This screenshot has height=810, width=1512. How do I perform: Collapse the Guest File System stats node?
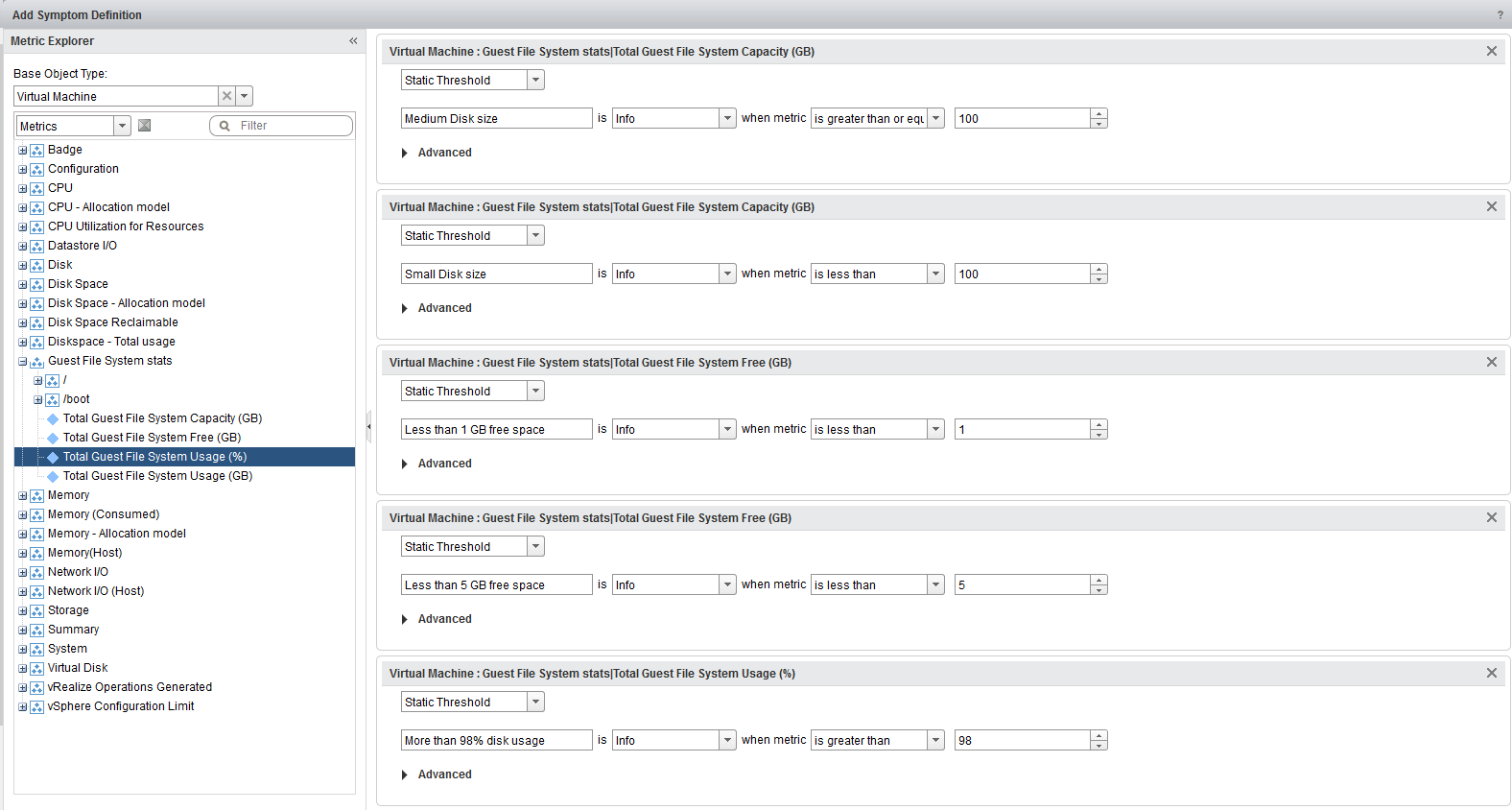click(x=23, y=362)
